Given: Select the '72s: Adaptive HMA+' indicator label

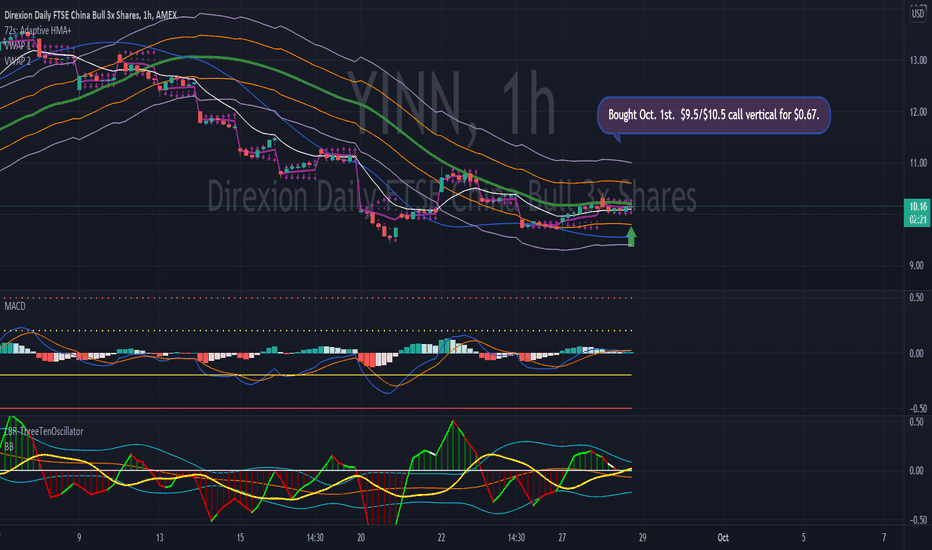Looking at the screenshot, I should (37, 30).
